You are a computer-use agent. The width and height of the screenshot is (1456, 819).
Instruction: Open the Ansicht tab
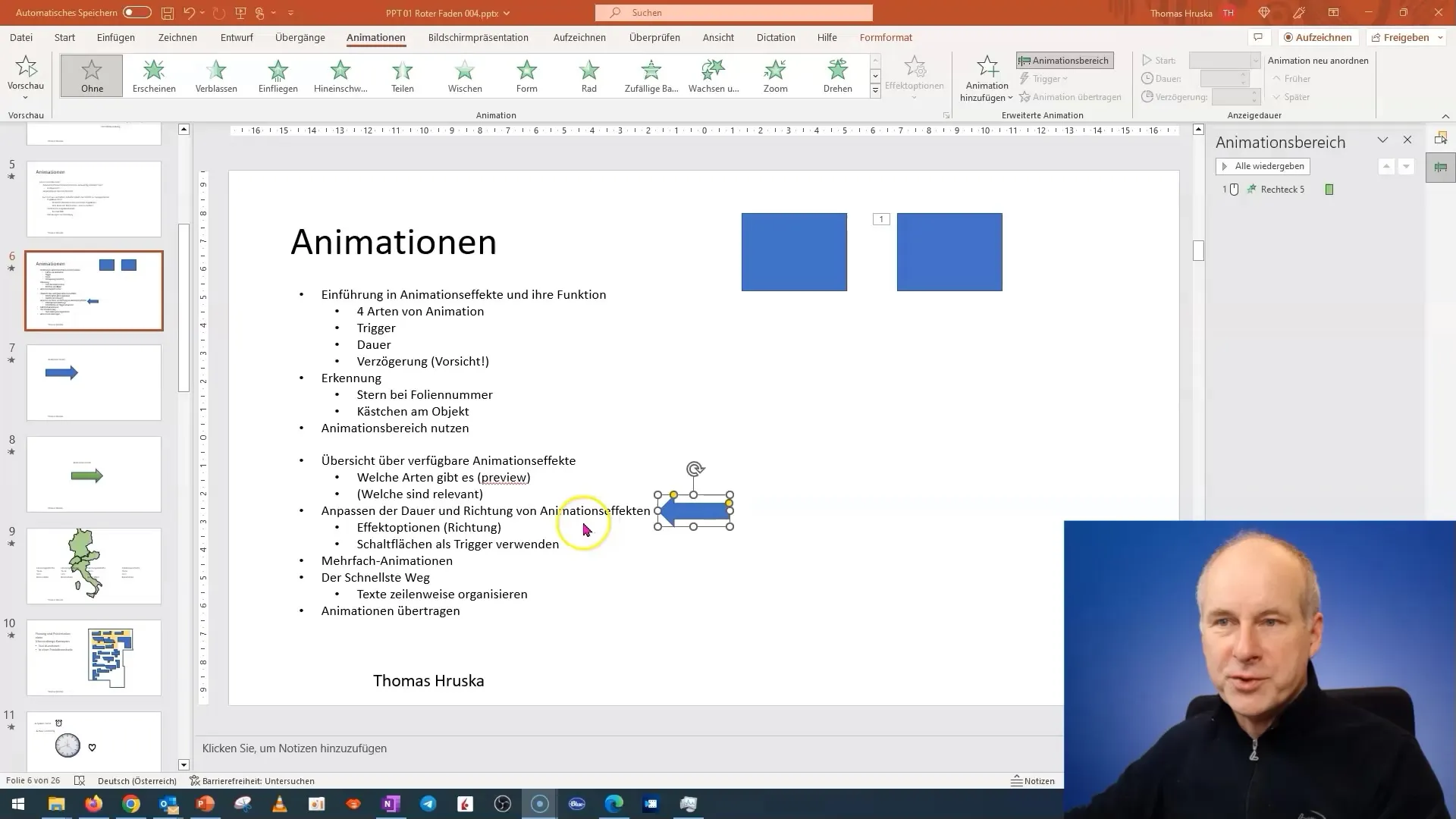click(x=718, y=37)
